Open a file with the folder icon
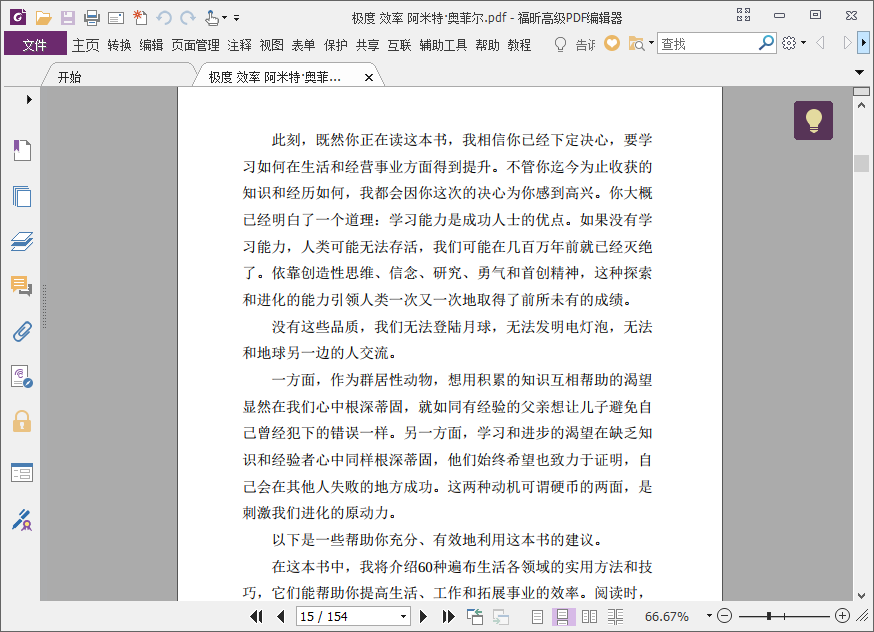Screen dimensions: 874x632 [43, 18]
